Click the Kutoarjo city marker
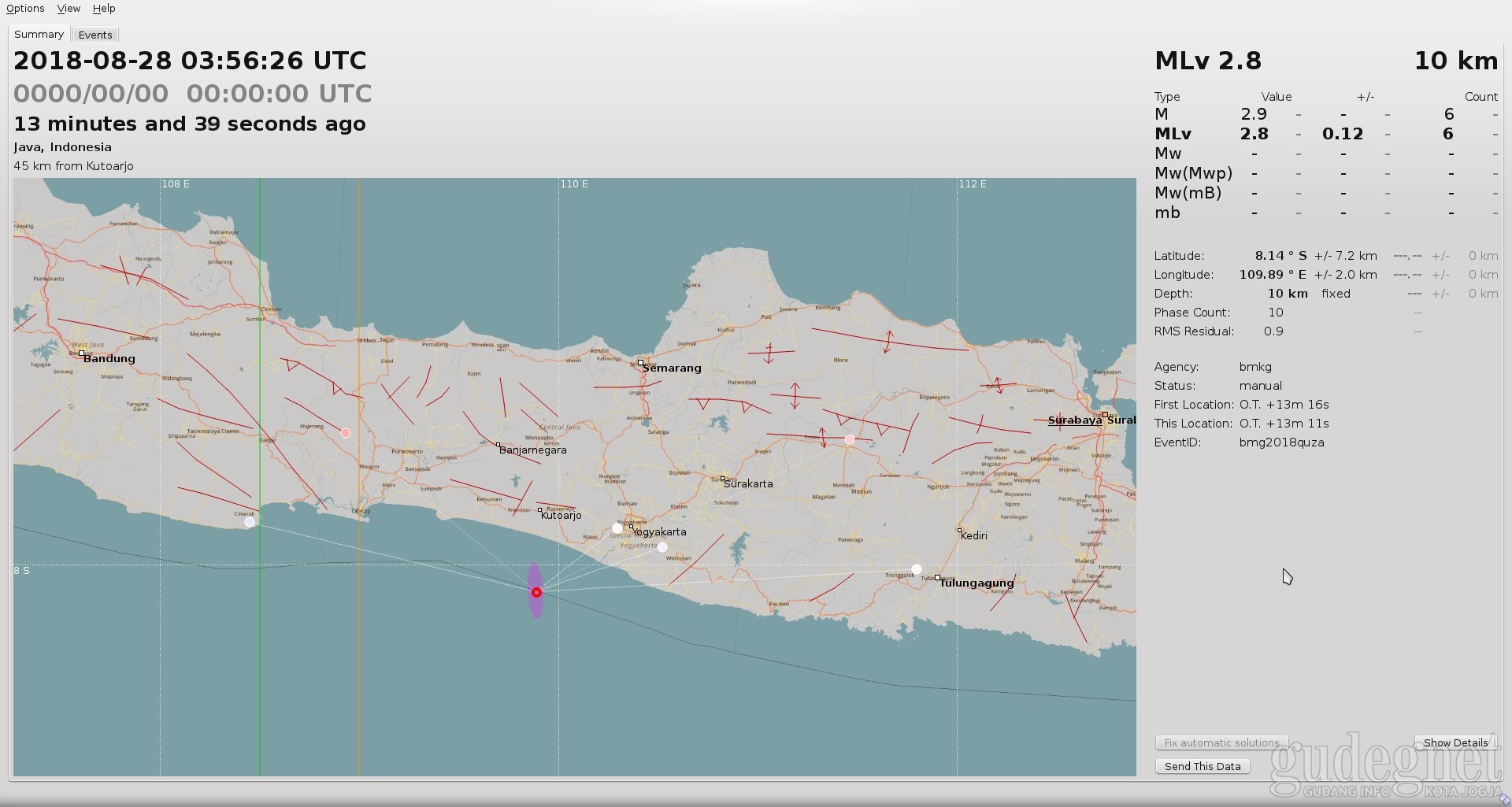This screenshot has width=1512, height=807. (x=539, y=510)
